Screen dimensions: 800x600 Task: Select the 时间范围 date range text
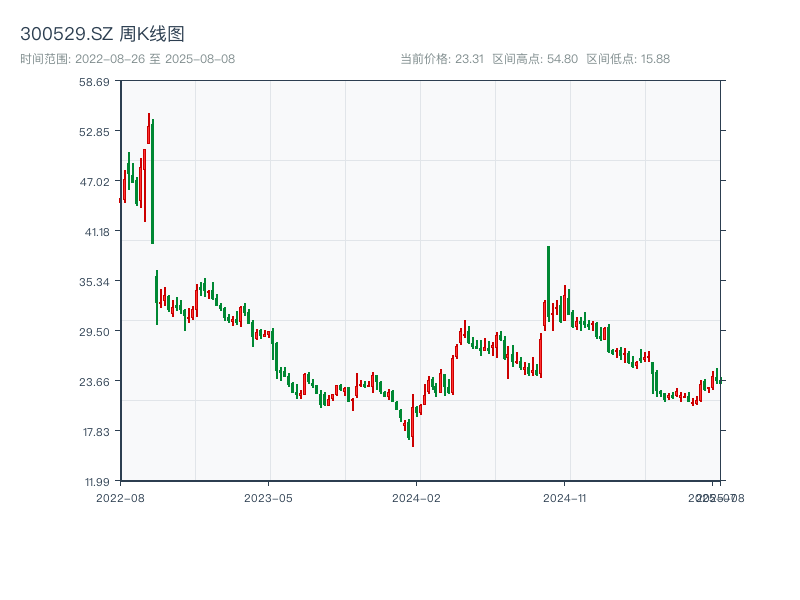(127, 59)
